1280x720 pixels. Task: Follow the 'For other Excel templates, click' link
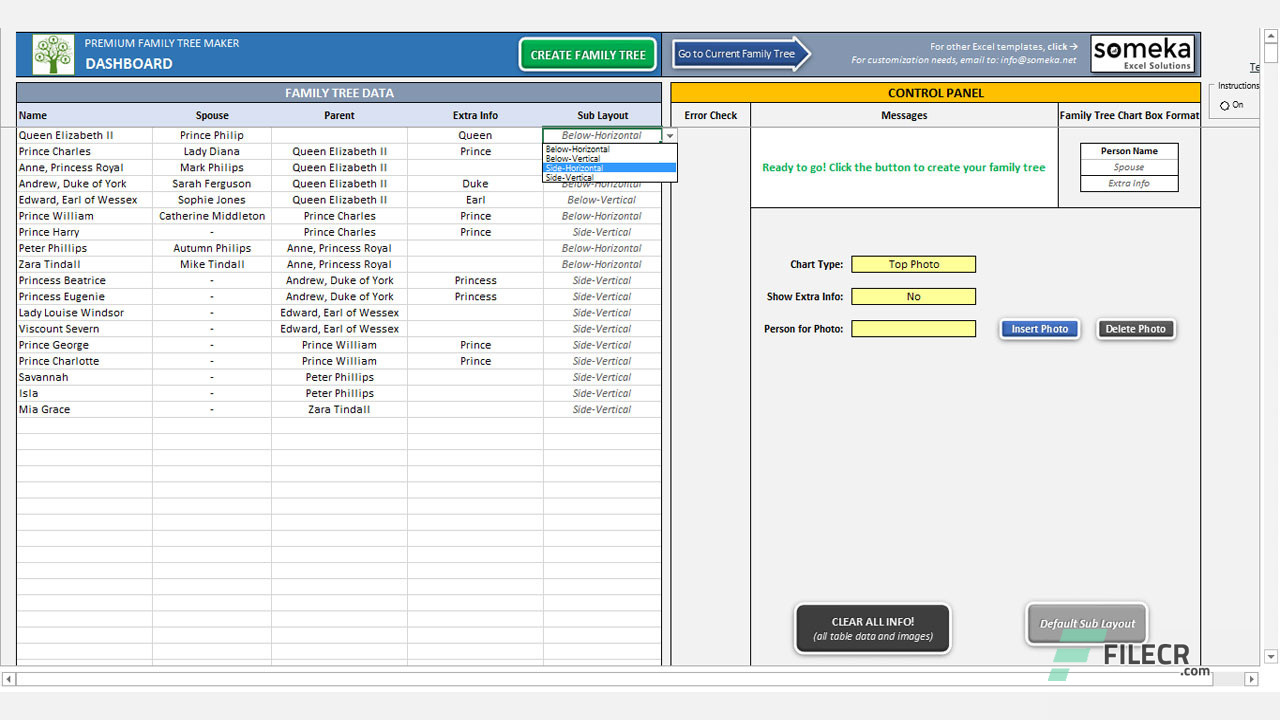(1004, 47)
